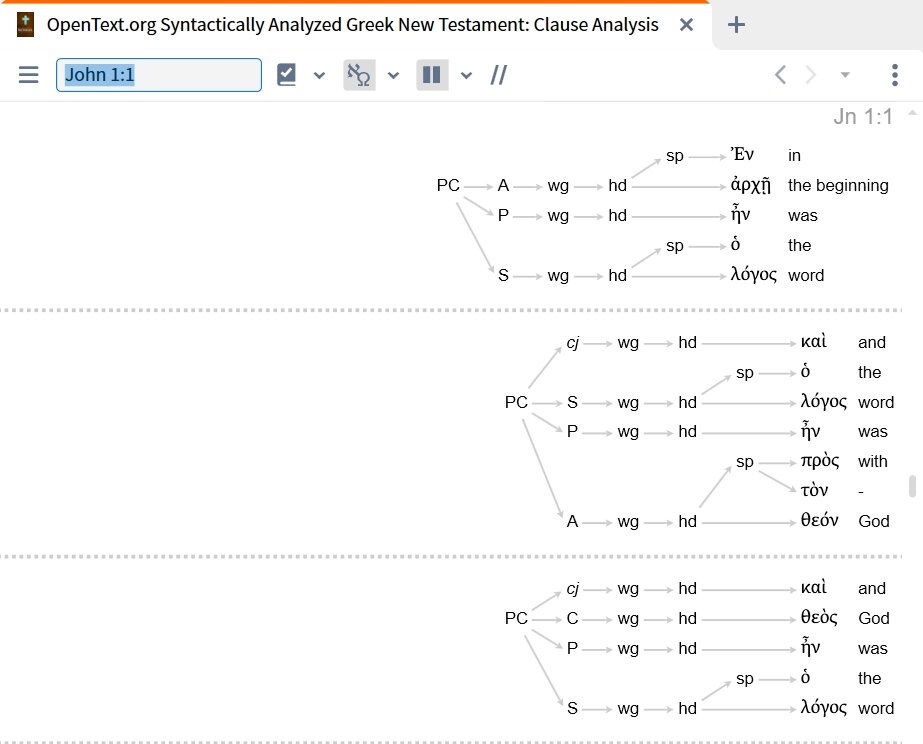Click the Greek word θεὸς
This screenshot has height=744, width=923.
point(819,617)
